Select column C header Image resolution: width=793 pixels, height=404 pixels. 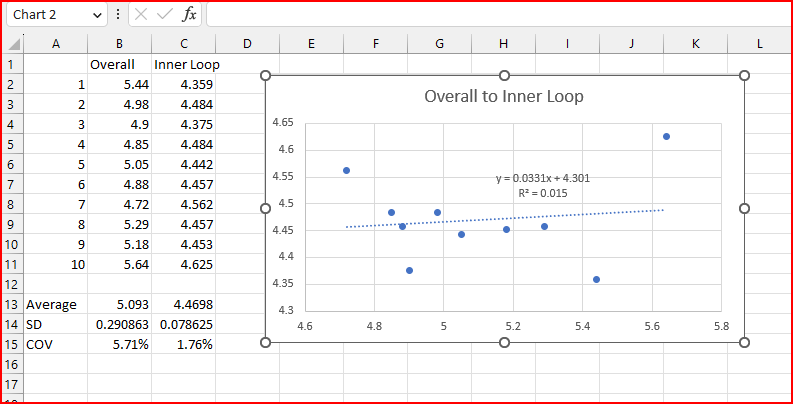click(x=184, y=44)
